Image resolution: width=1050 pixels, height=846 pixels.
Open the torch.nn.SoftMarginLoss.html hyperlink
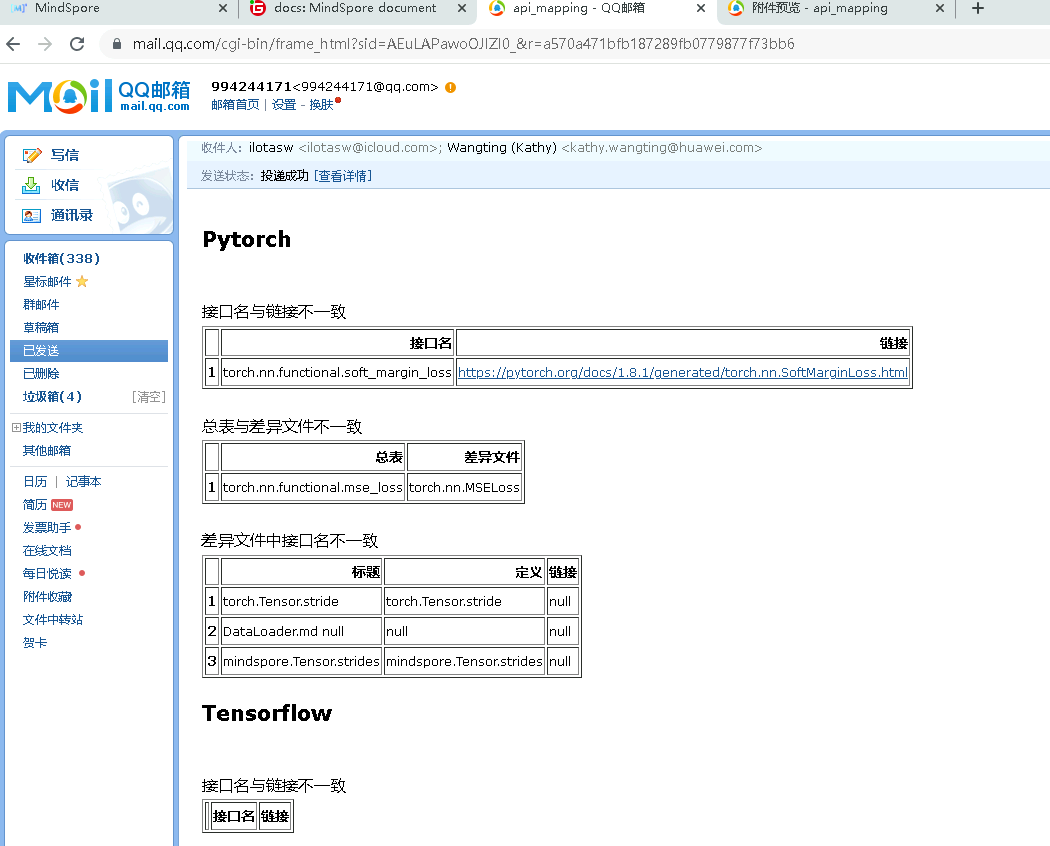coord(683,372)
